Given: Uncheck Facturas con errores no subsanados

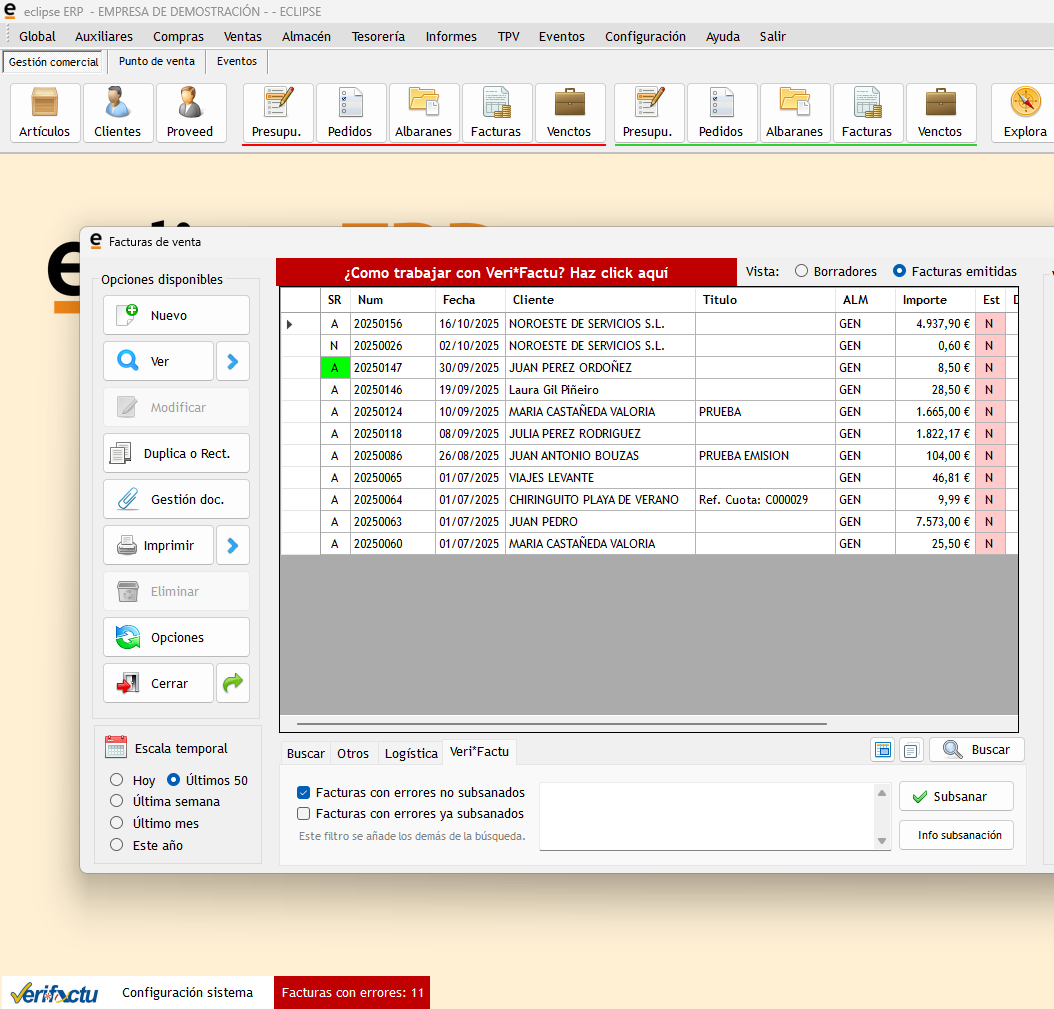Looking at the screenshot, I should (x=304, y=792).
